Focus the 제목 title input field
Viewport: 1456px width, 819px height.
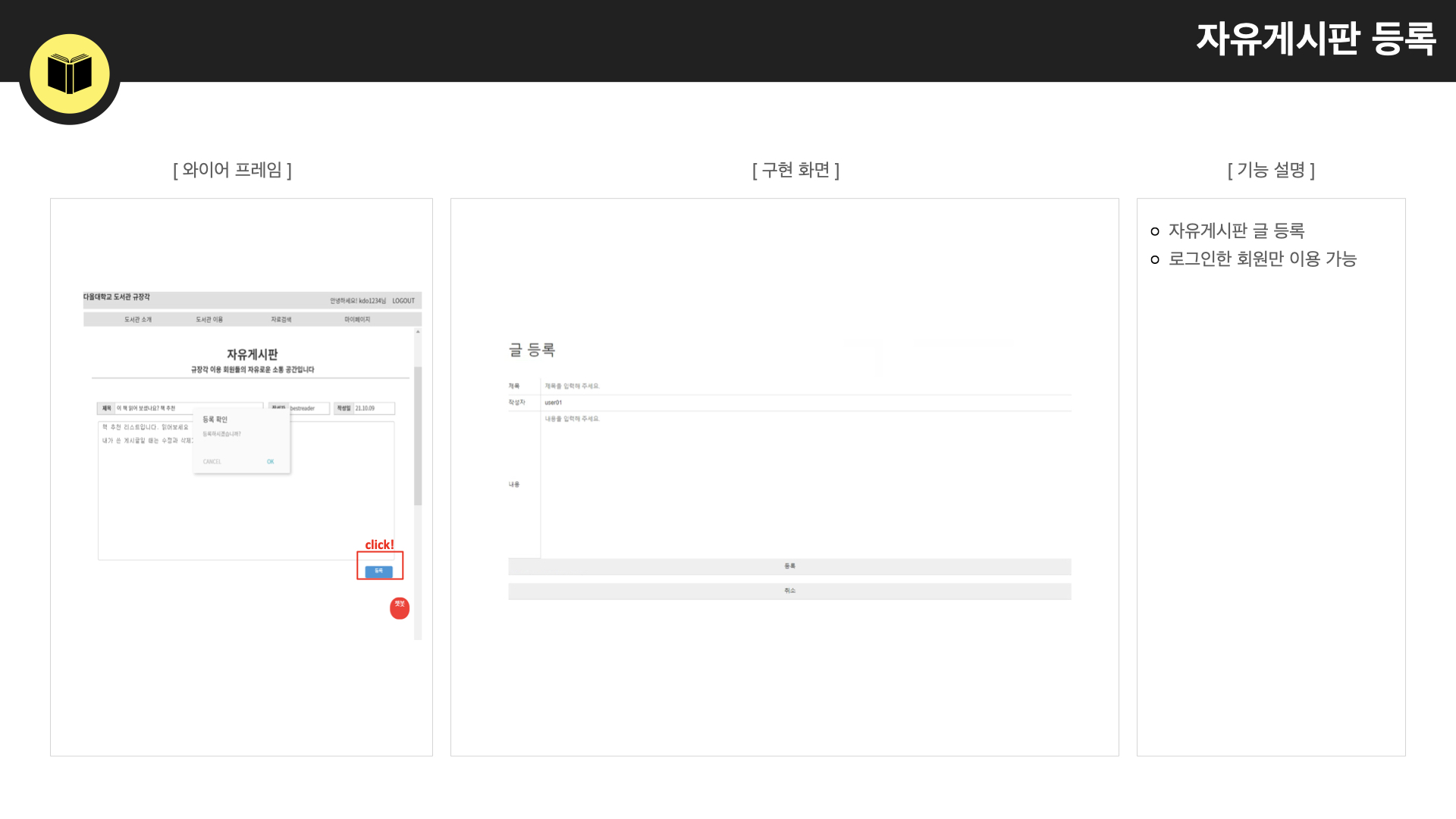coord(806,386)
